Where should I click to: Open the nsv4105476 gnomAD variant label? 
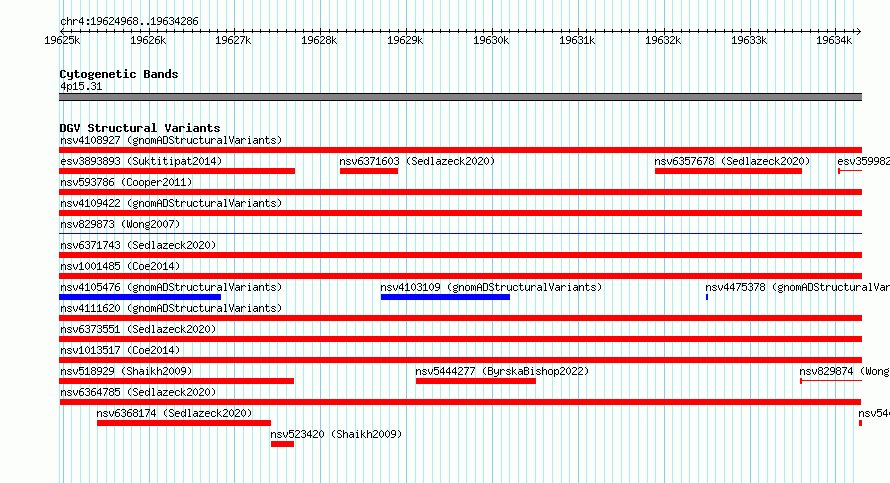point(171,287)
